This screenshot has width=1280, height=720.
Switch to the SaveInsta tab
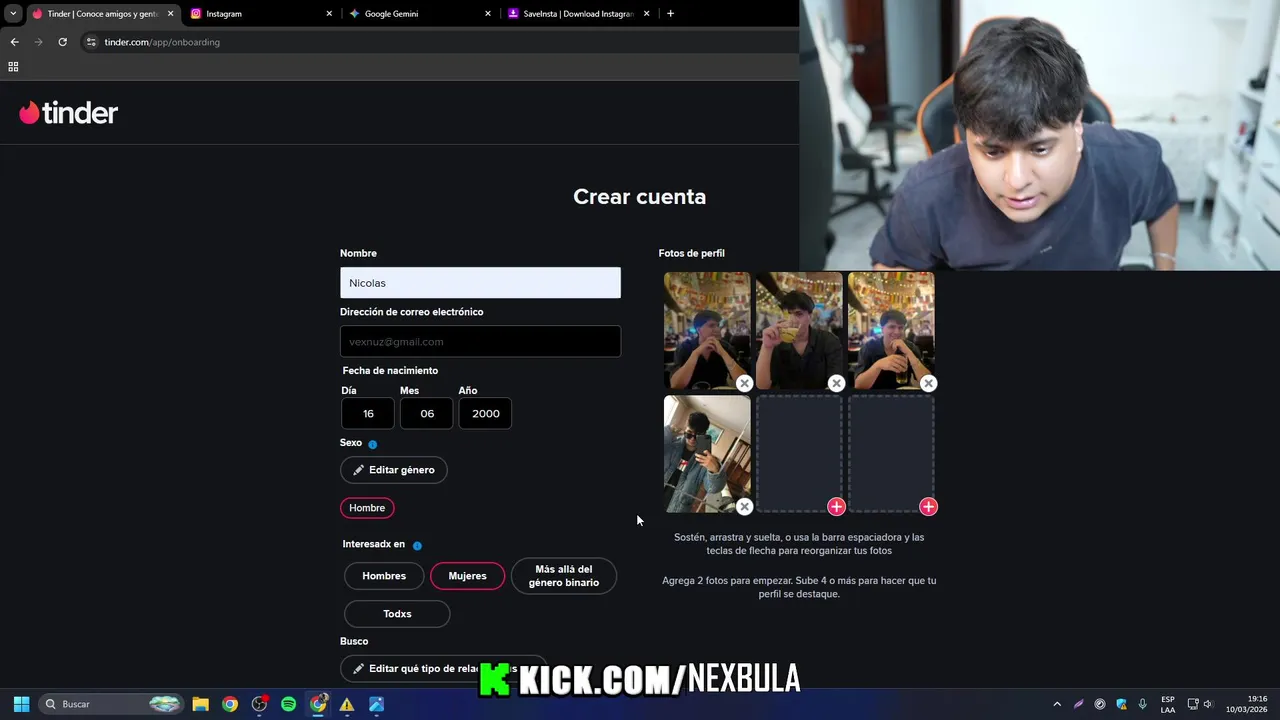tap(577, 14)
